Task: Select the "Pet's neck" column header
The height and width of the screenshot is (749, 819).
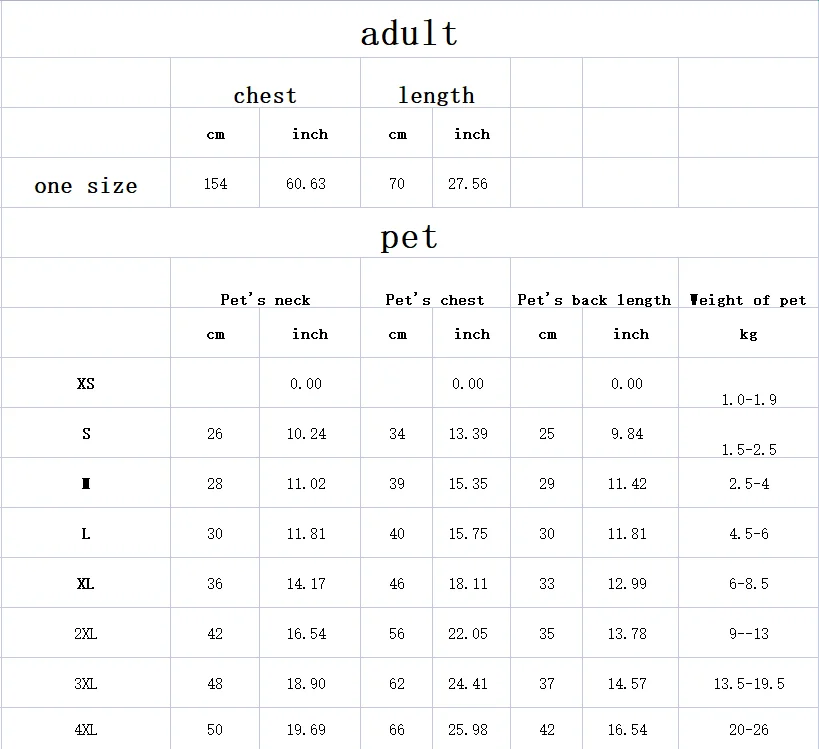Action: [265, 300]
